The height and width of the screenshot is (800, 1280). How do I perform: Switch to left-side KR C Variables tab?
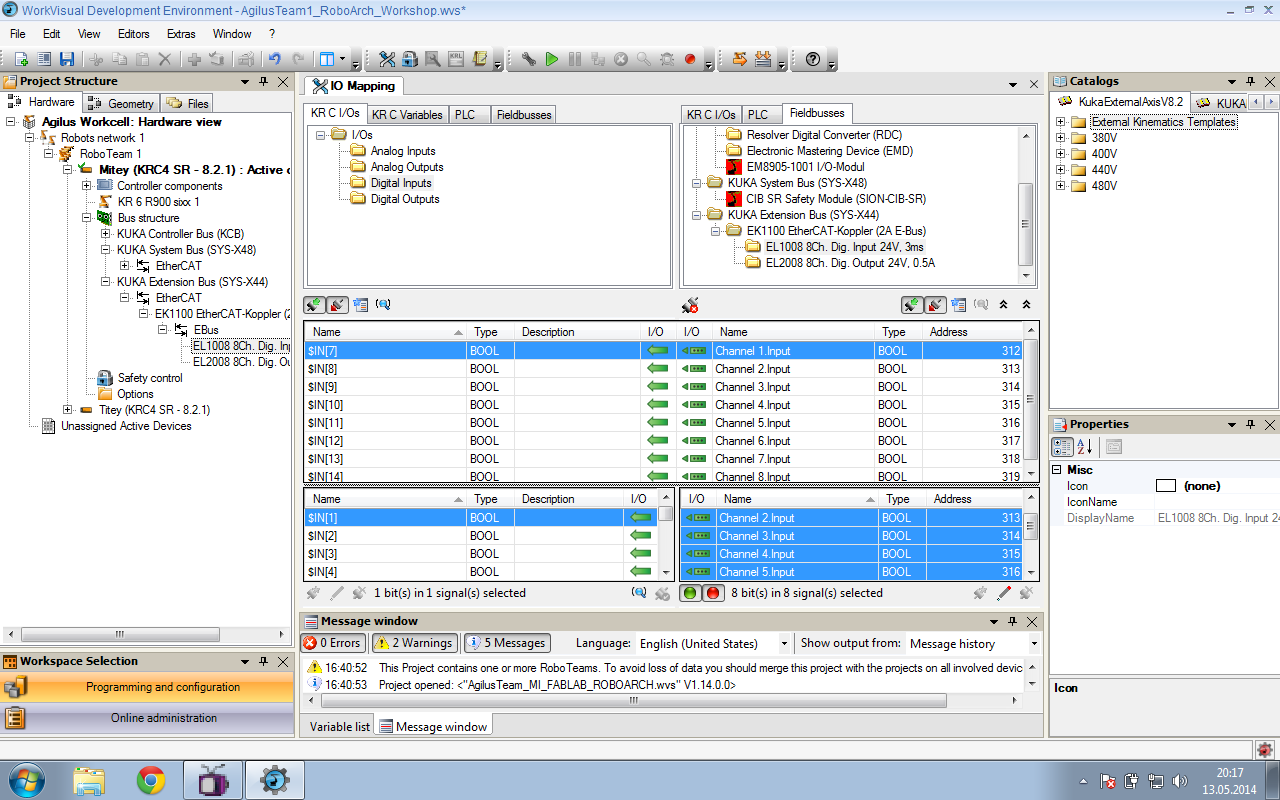tap(407, 115)
